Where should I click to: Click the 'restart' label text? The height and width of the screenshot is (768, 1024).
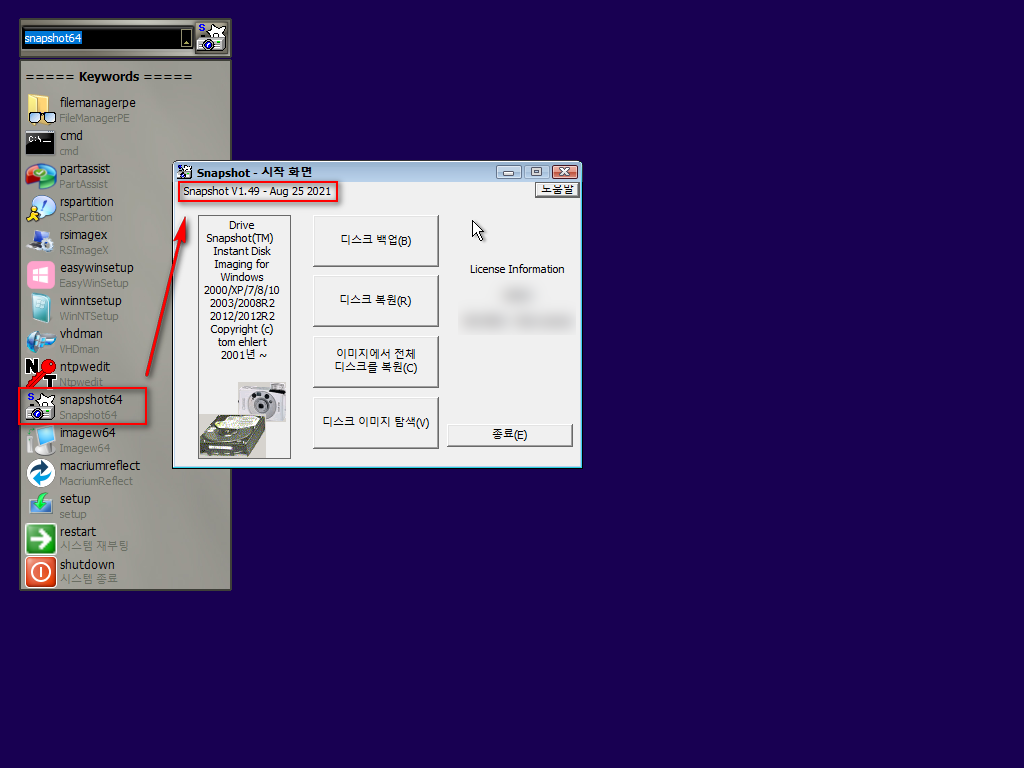point(78,532)
